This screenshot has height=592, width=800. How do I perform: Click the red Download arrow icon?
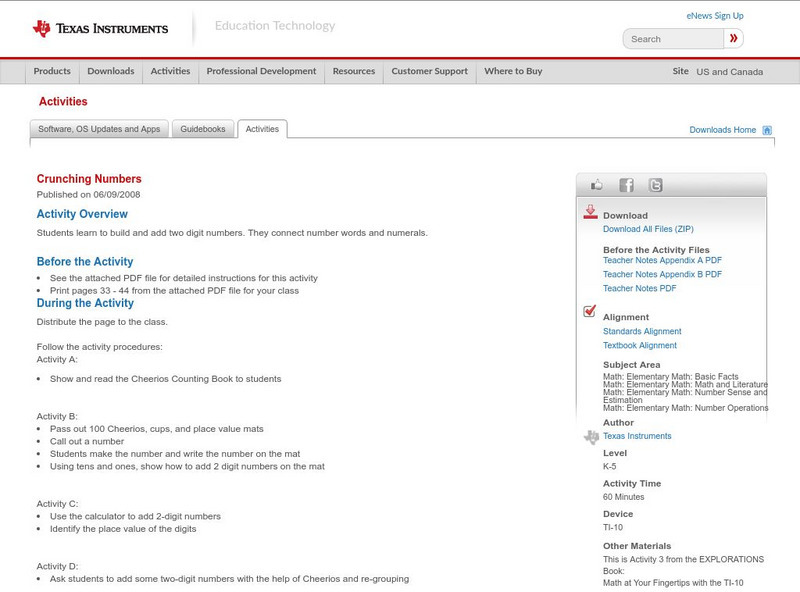click(x=590, y=212)
